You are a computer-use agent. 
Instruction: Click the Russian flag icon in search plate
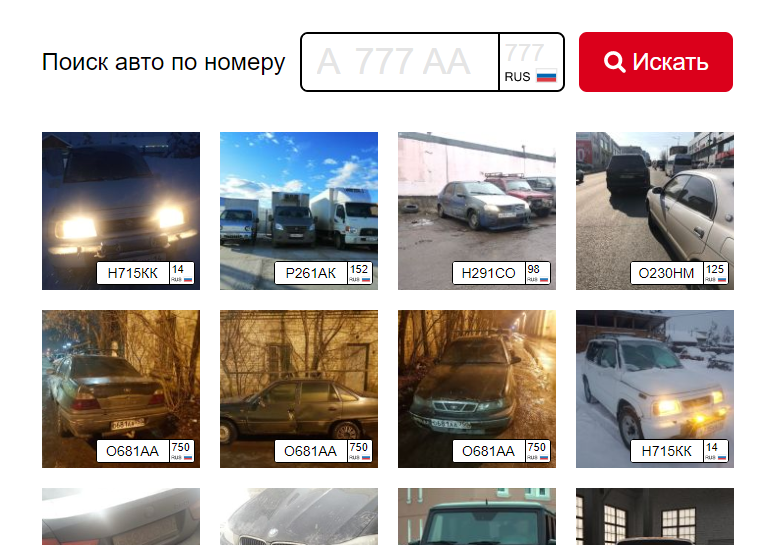click(x=546, y=77)
